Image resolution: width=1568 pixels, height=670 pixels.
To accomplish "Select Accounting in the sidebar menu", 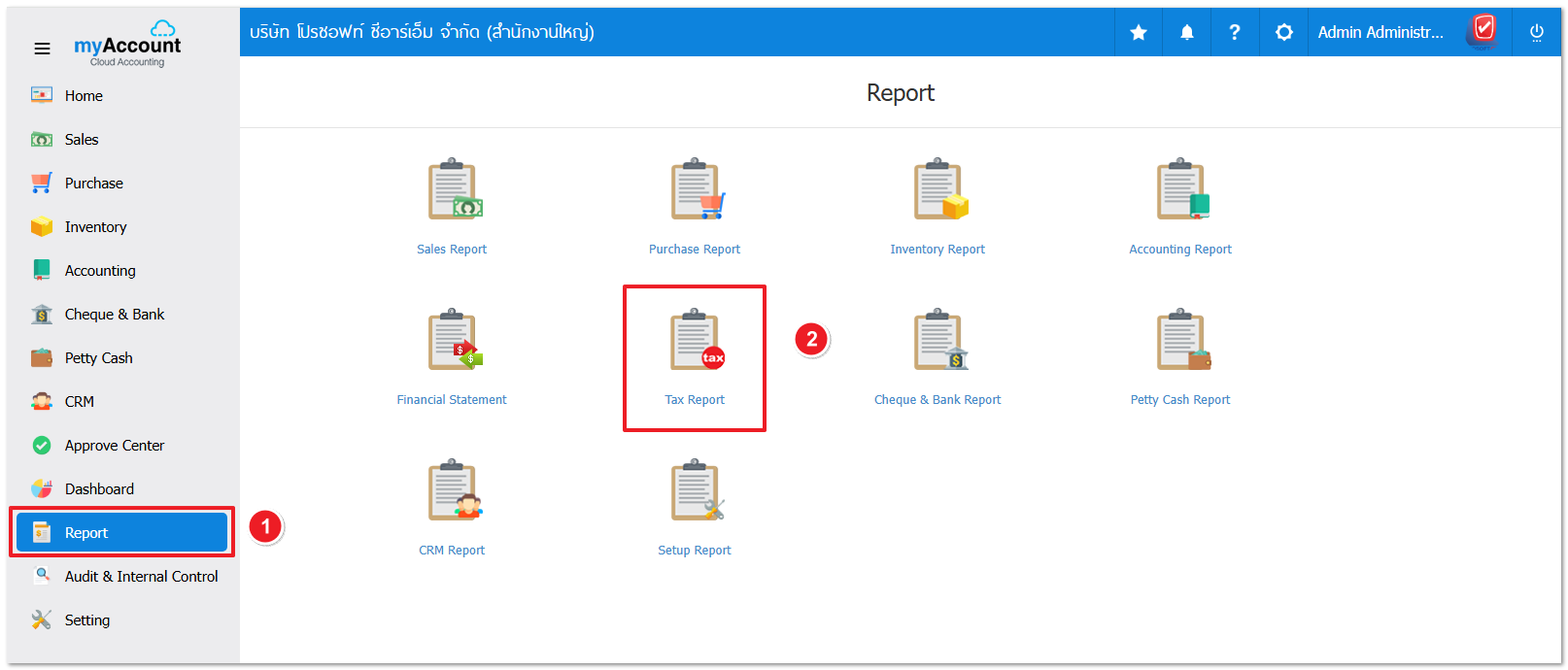I will point(100,271).
